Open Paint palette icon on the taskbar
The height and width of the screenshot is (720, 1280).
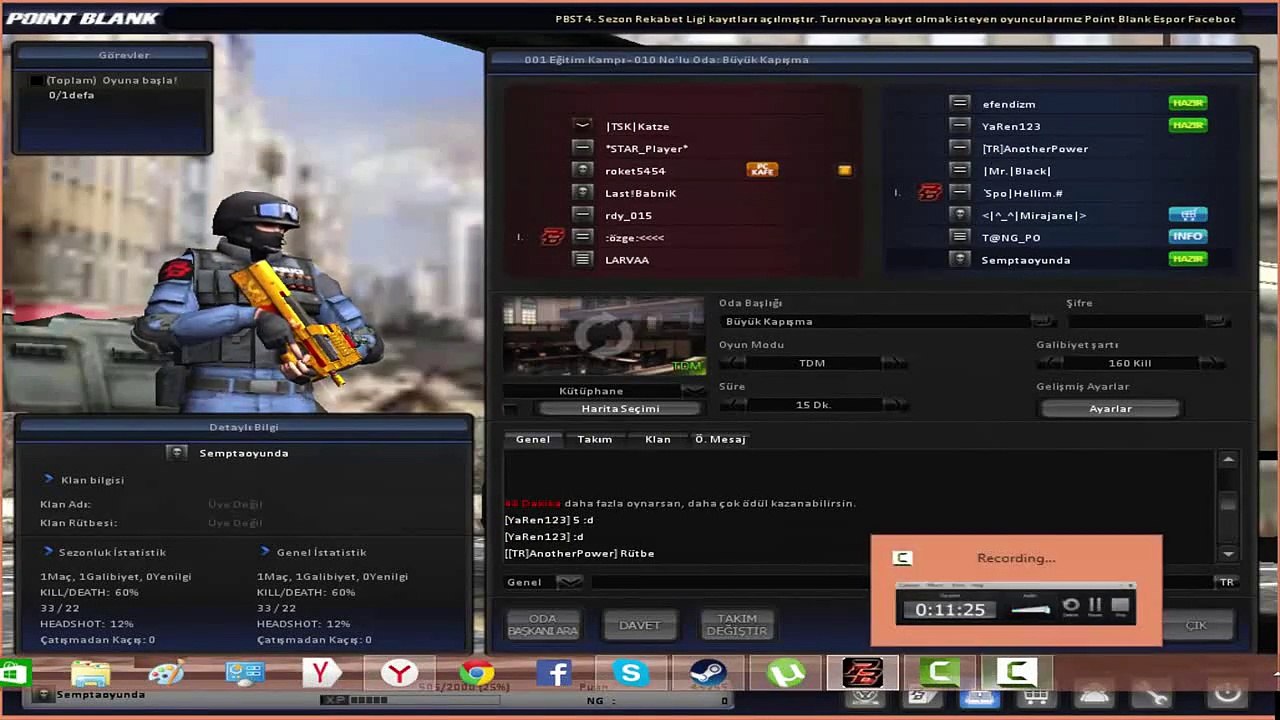coord(168,673)
